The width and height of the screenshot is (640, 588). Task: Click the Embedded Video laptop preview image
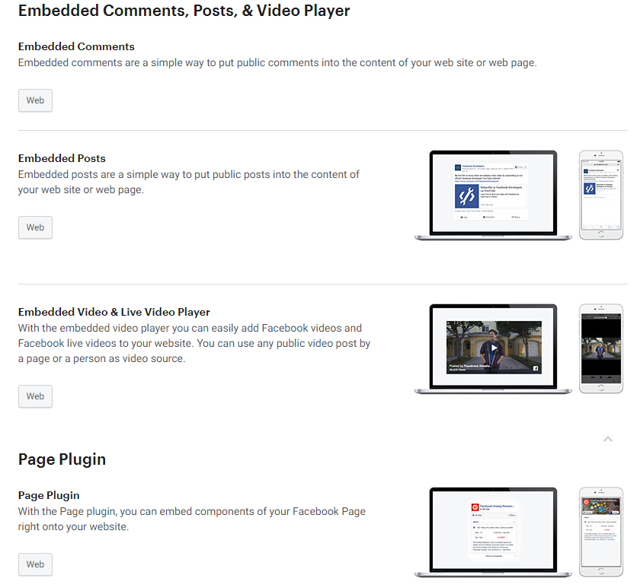pos(493,349)
